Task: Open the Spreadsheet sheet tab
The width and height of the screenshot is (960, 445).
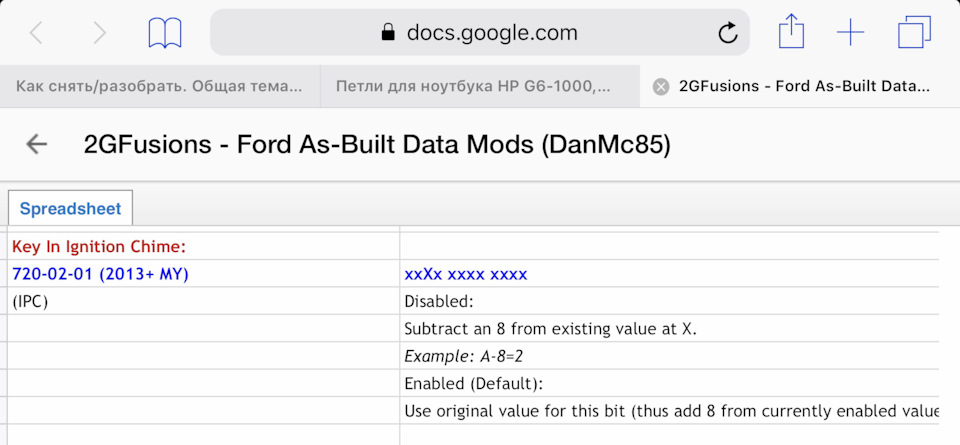Action: (x=70, y=208)
